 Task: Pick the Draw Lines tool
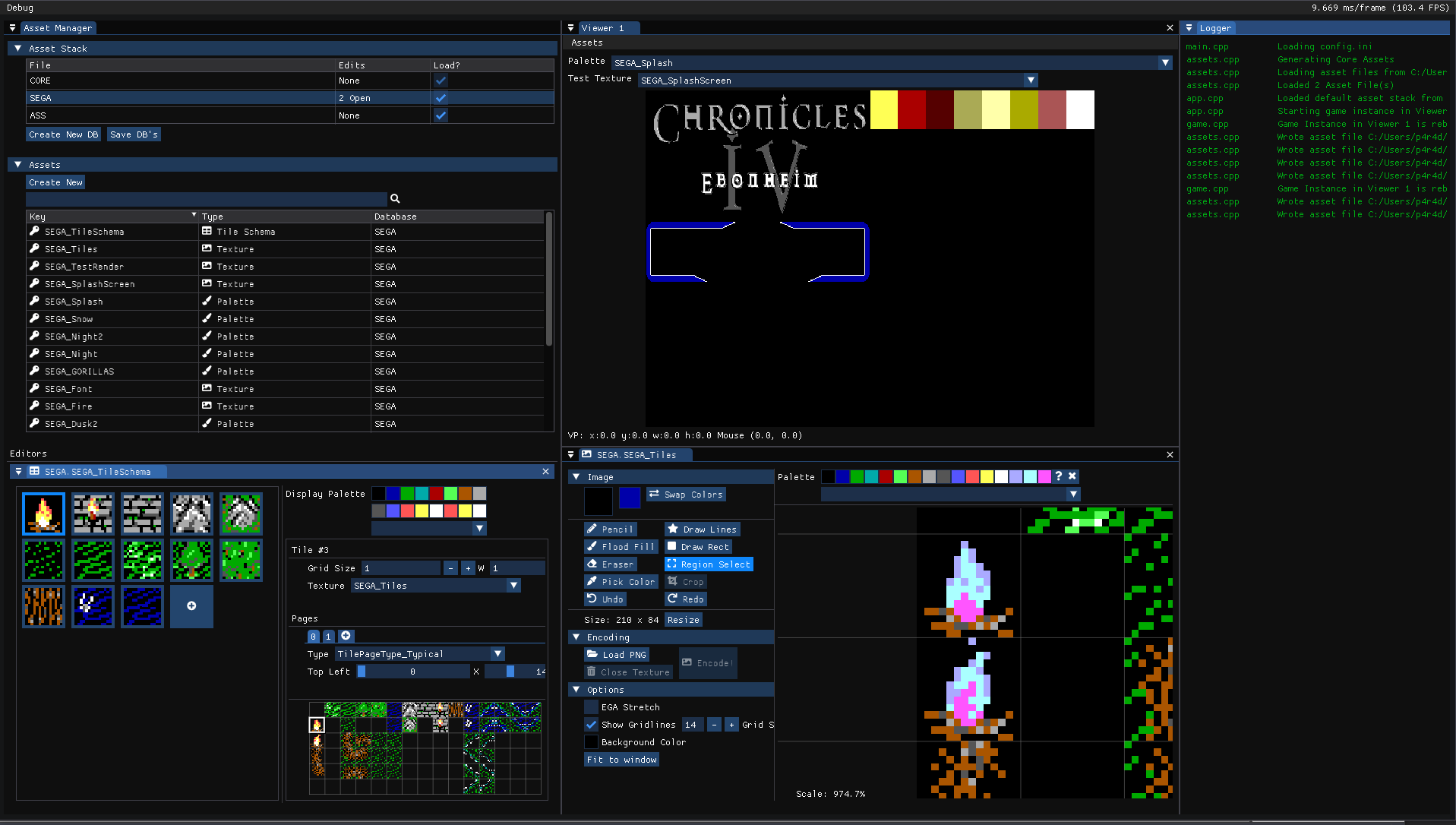tap(702, 529)
